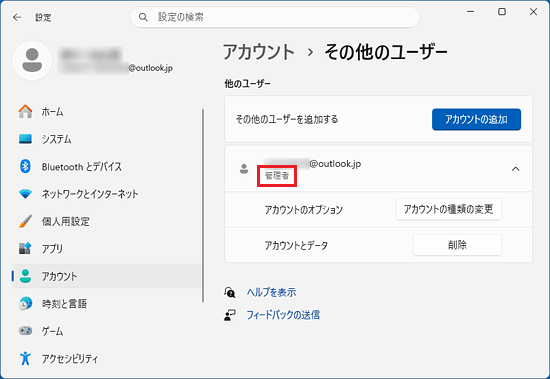Maximize the settings window
The height and width of the screenshot is (379, 550).
click(x=502, y=12)
